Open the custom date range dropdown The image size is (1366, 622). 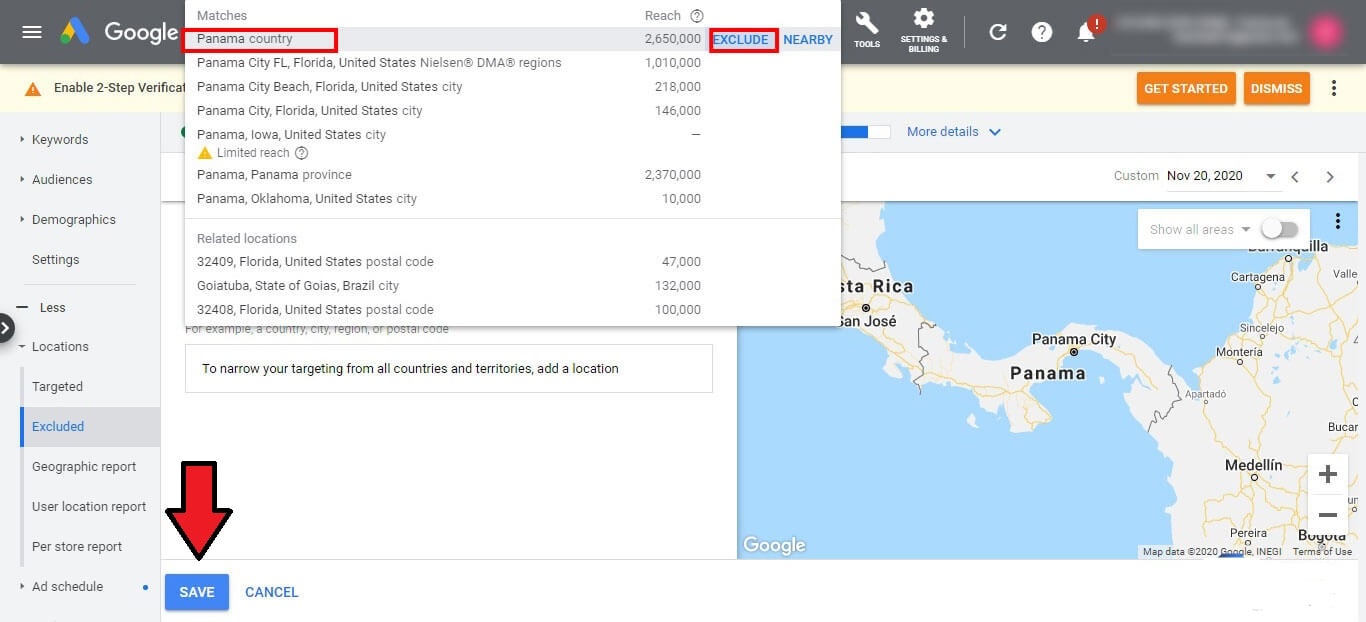pyautogui.click(x=1270, y=176)
